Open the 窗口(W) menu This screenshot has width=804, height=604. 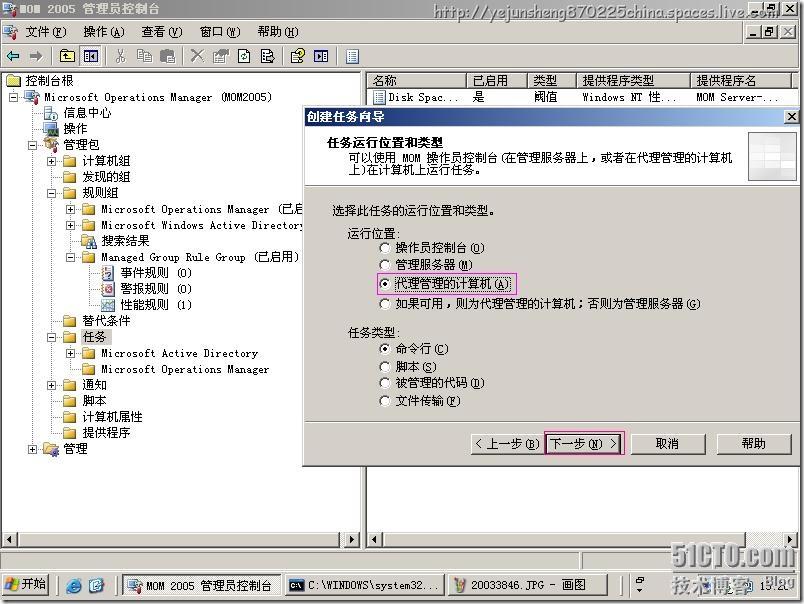220,32
